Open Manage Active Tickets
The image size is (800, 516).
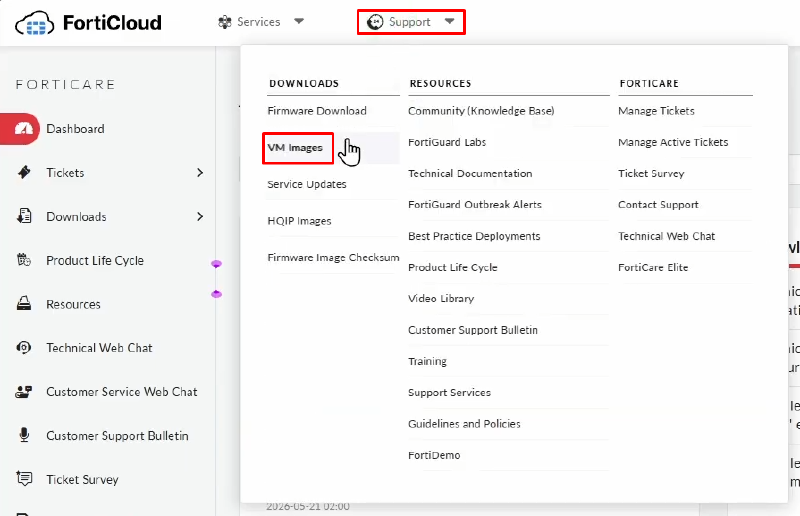[673, 142]
